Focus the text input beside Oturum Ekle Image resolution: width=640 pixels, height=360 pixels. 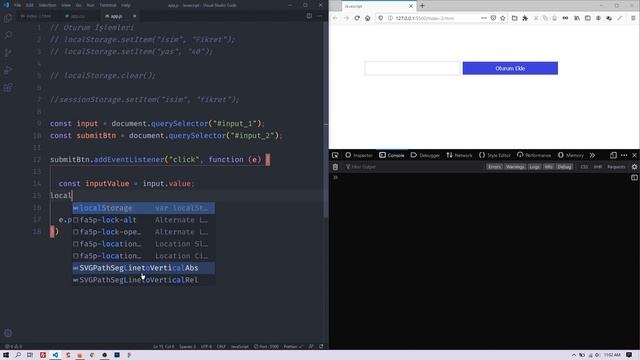tap(412, 68)
